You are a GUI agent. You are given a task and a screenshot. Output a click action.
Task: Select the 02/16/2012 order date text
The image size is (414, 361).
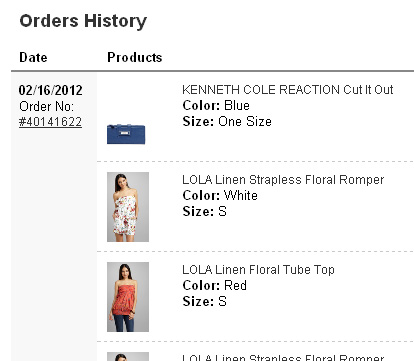[x=50, y=90]
